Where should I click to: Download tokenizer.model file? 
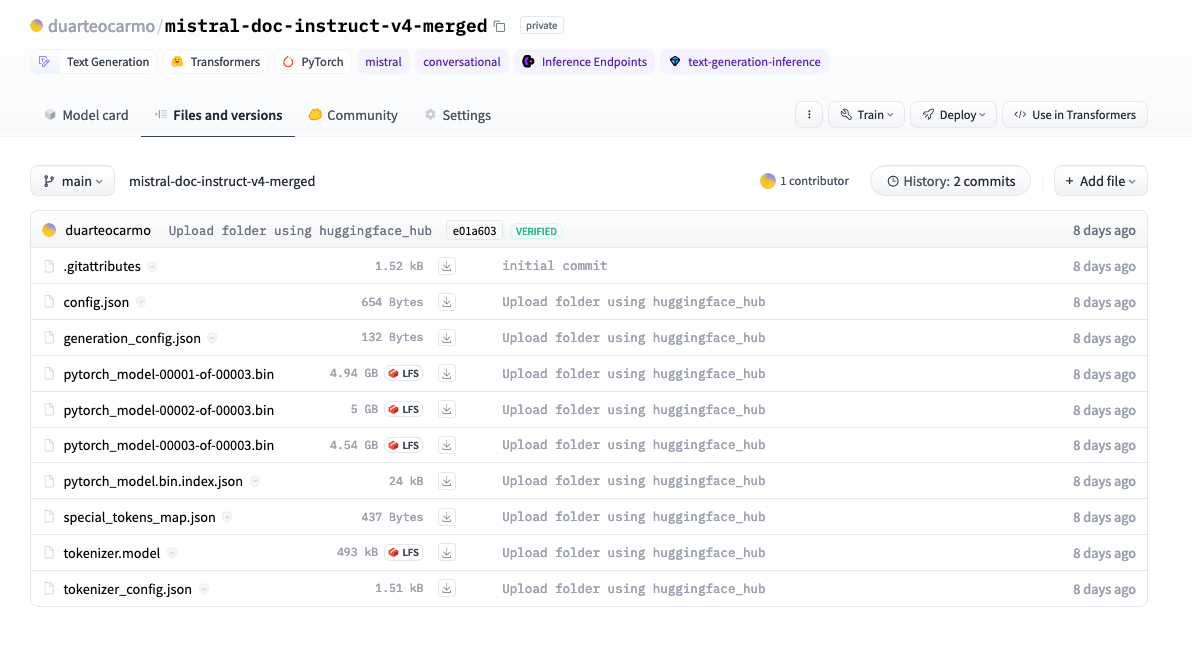tap(447, 553)
